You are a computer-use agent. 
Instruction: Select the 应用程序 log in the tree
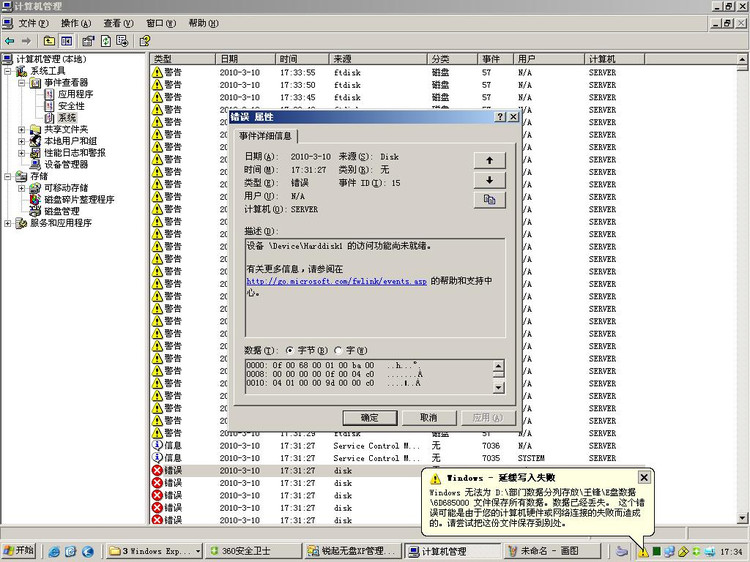(75, 94)
